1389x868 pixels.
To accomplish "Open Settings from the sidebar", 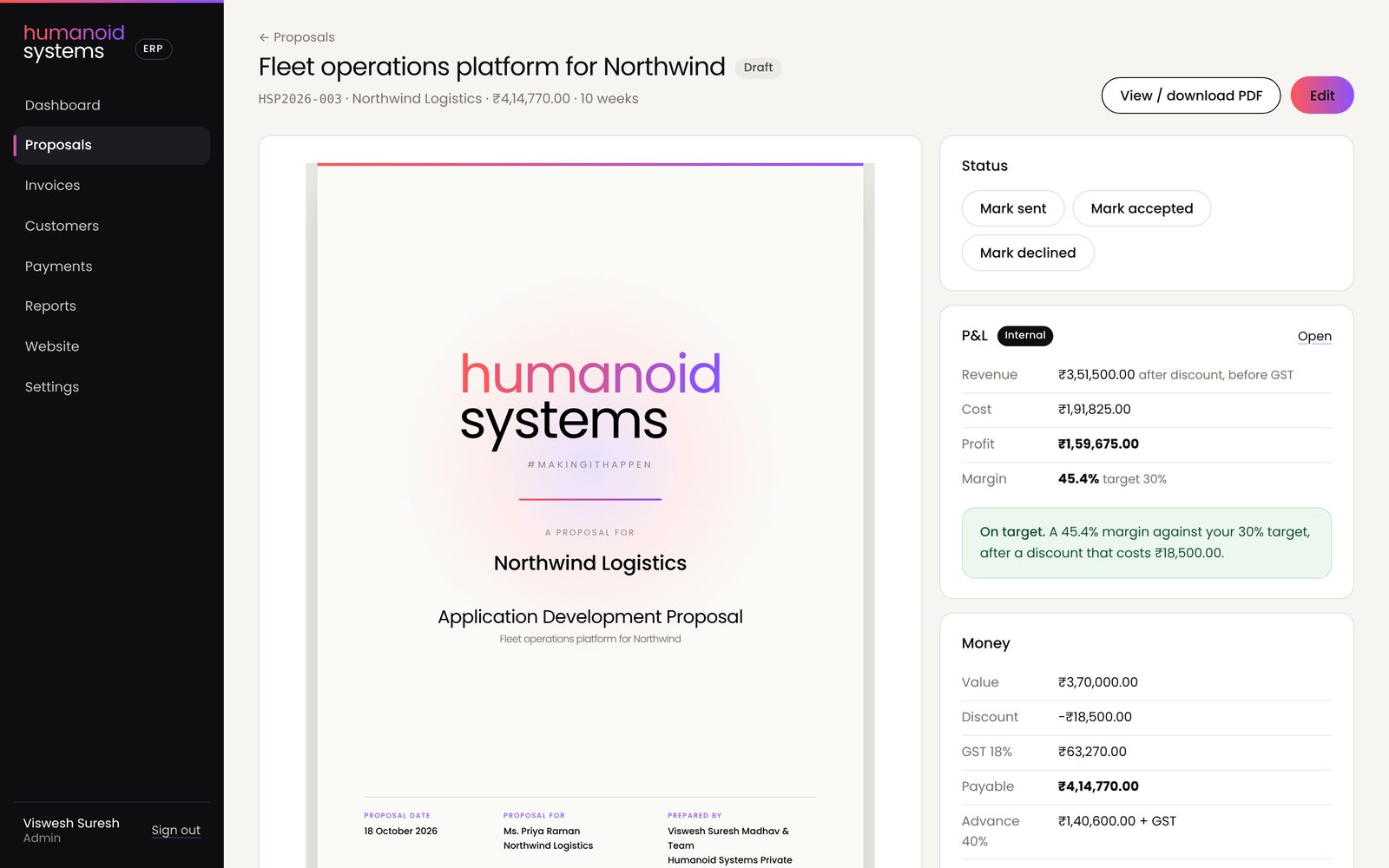I will tap(112, 386).
